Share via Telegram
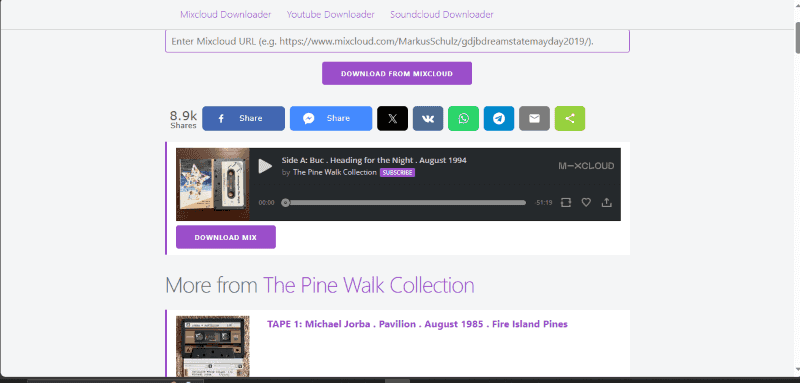This screenshot has width=800, height=383. (x=499, y=118)
